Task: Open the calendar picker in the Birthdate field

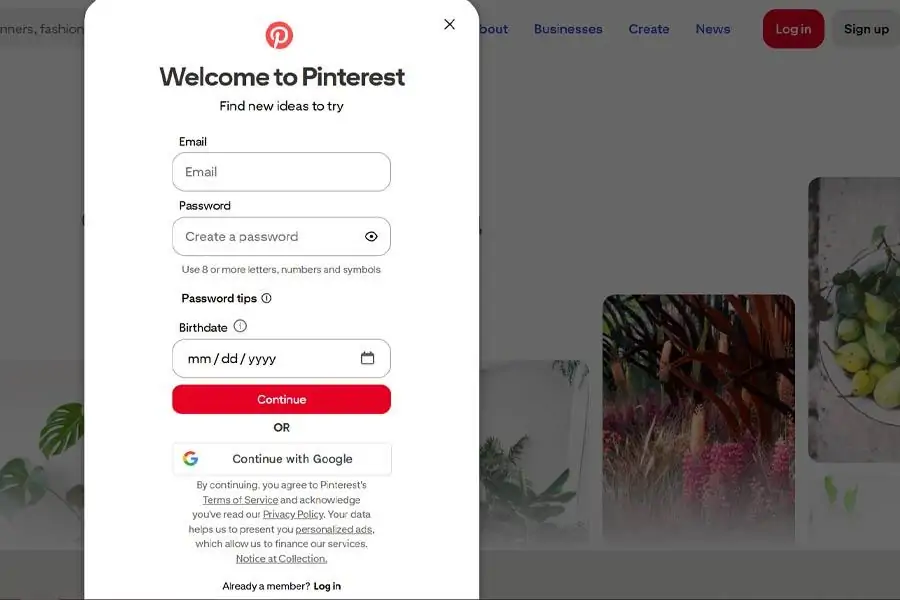Action: pyautogui.click(x=367, y=358)
